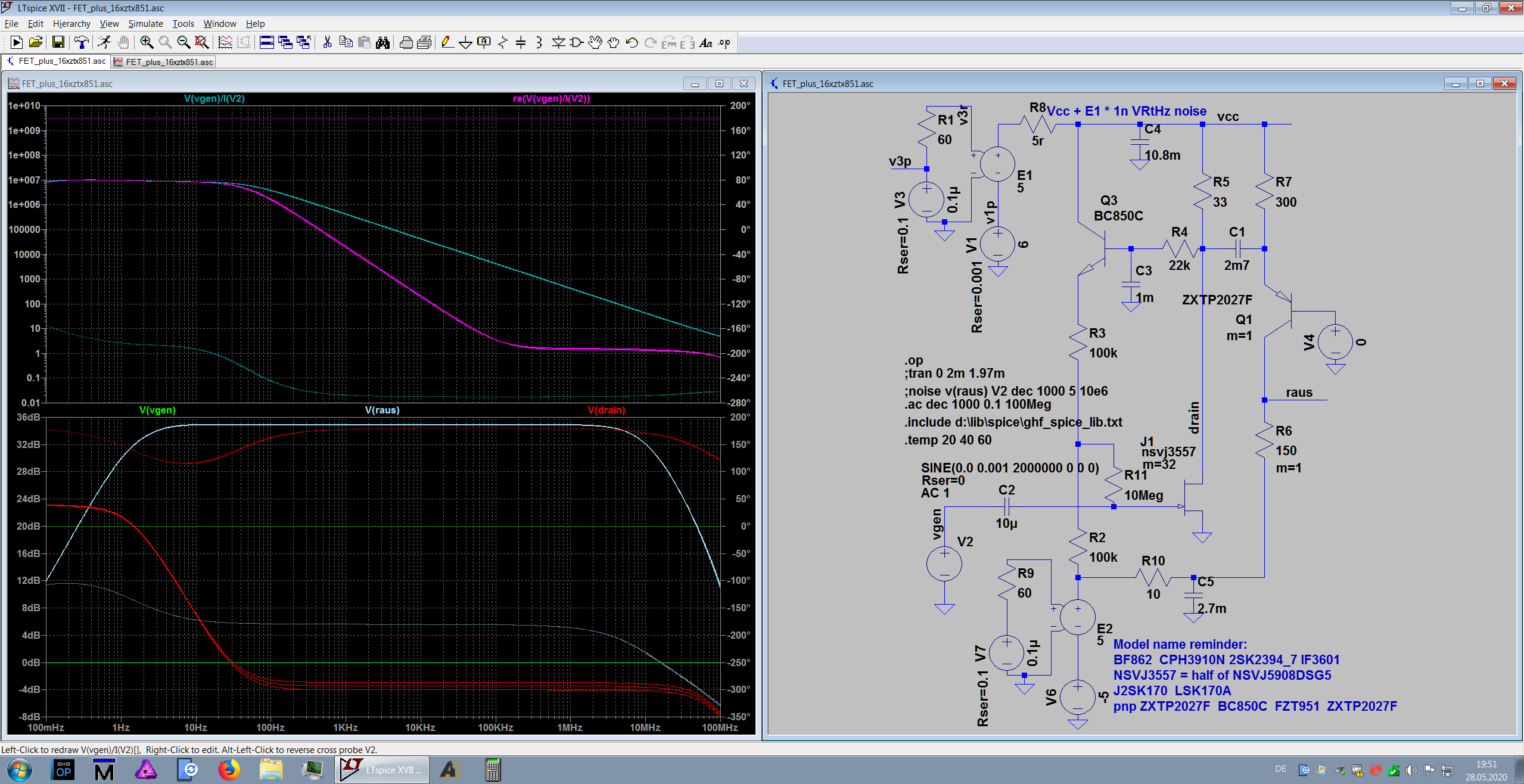The image size is (1524, 784).
Task: Select the Label Net tool
Action: 484,42
